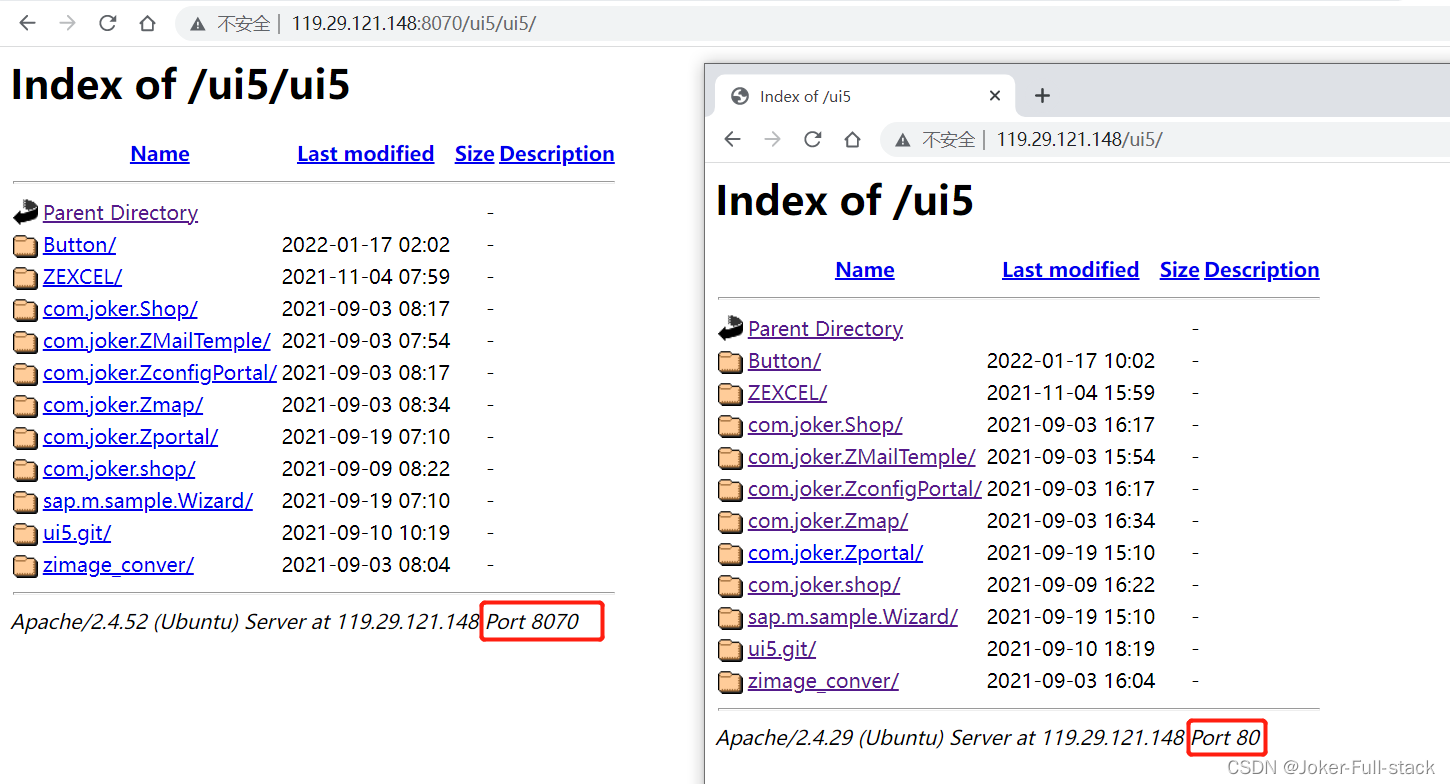Open Parent Directory in left listing

coord(120,213)
